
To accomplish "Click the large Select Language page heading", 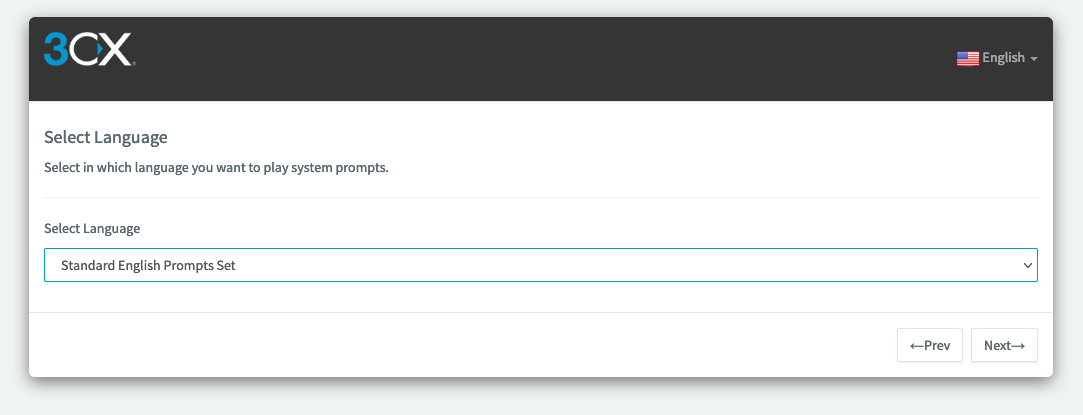I will [x=106, y=137].
